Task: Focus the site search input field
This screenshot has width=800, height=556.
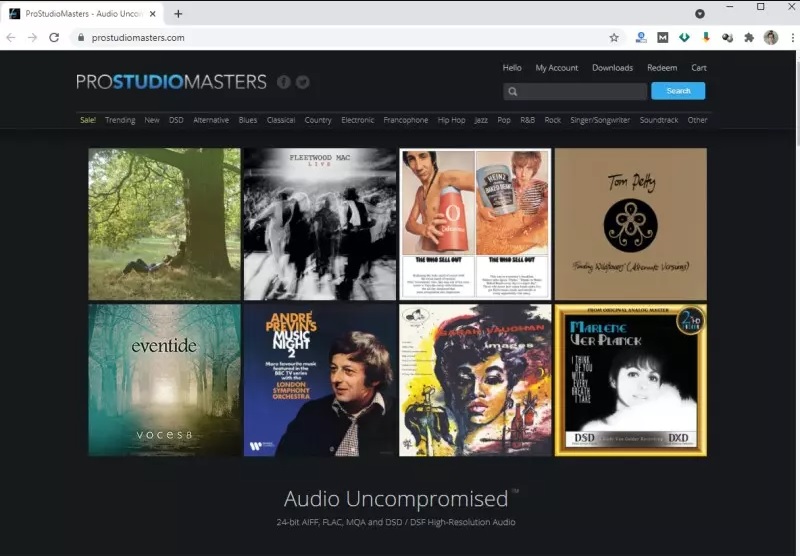Action: pos(575,91)
